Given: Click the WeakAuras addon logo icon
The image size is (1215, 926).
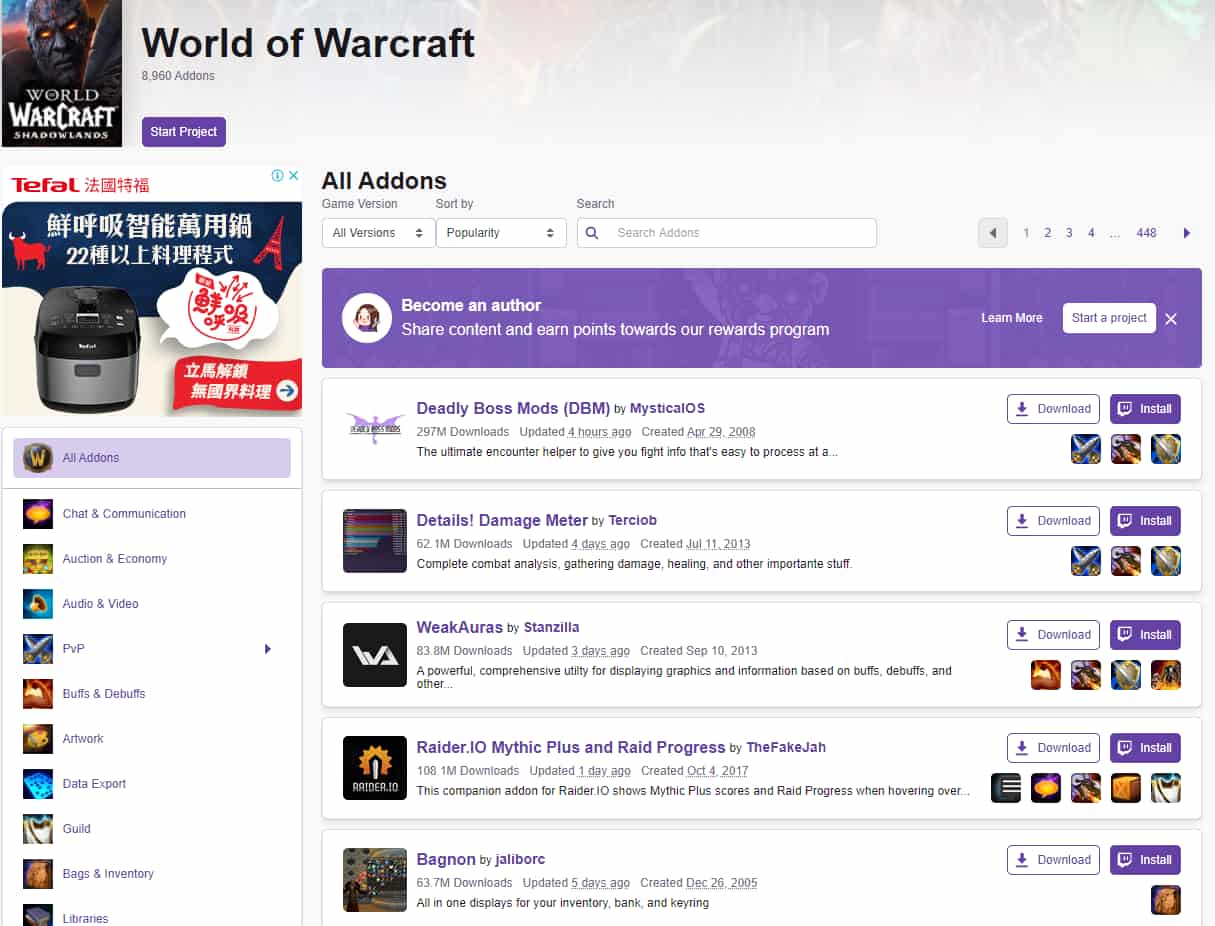Looking at the screenshot, I should [374, 655].
